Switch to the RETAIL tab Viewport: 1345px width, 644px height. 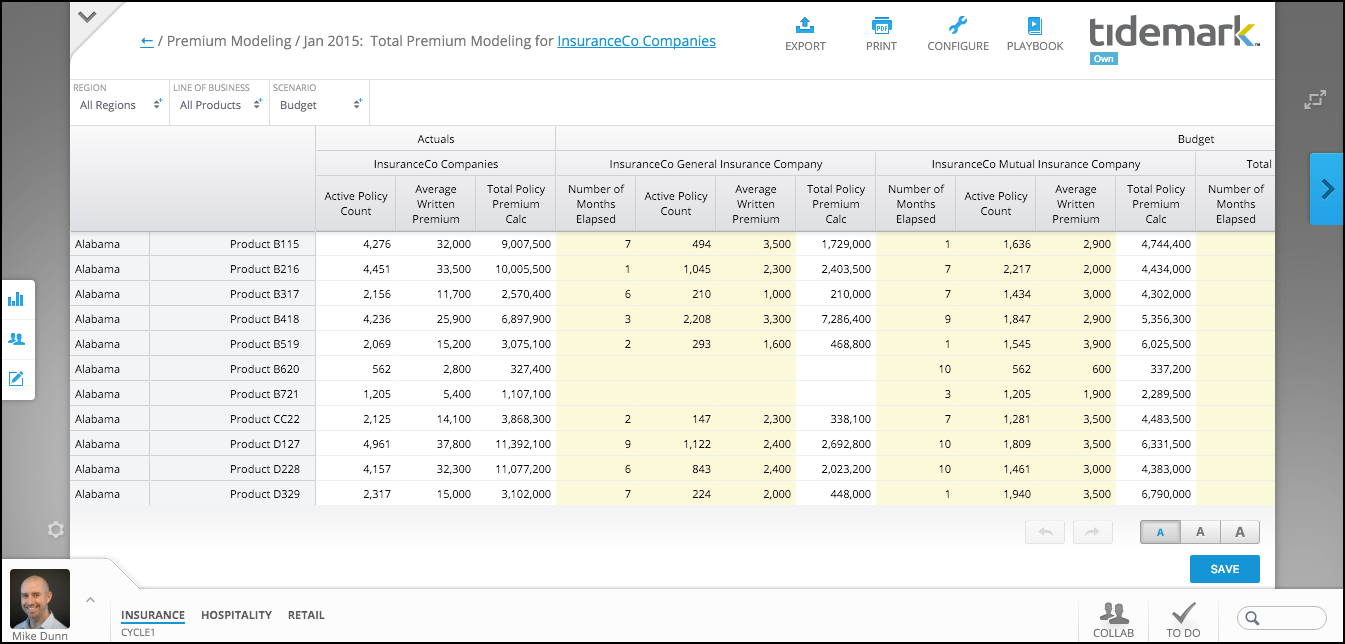pyautogui.click(x=306, y=615)
